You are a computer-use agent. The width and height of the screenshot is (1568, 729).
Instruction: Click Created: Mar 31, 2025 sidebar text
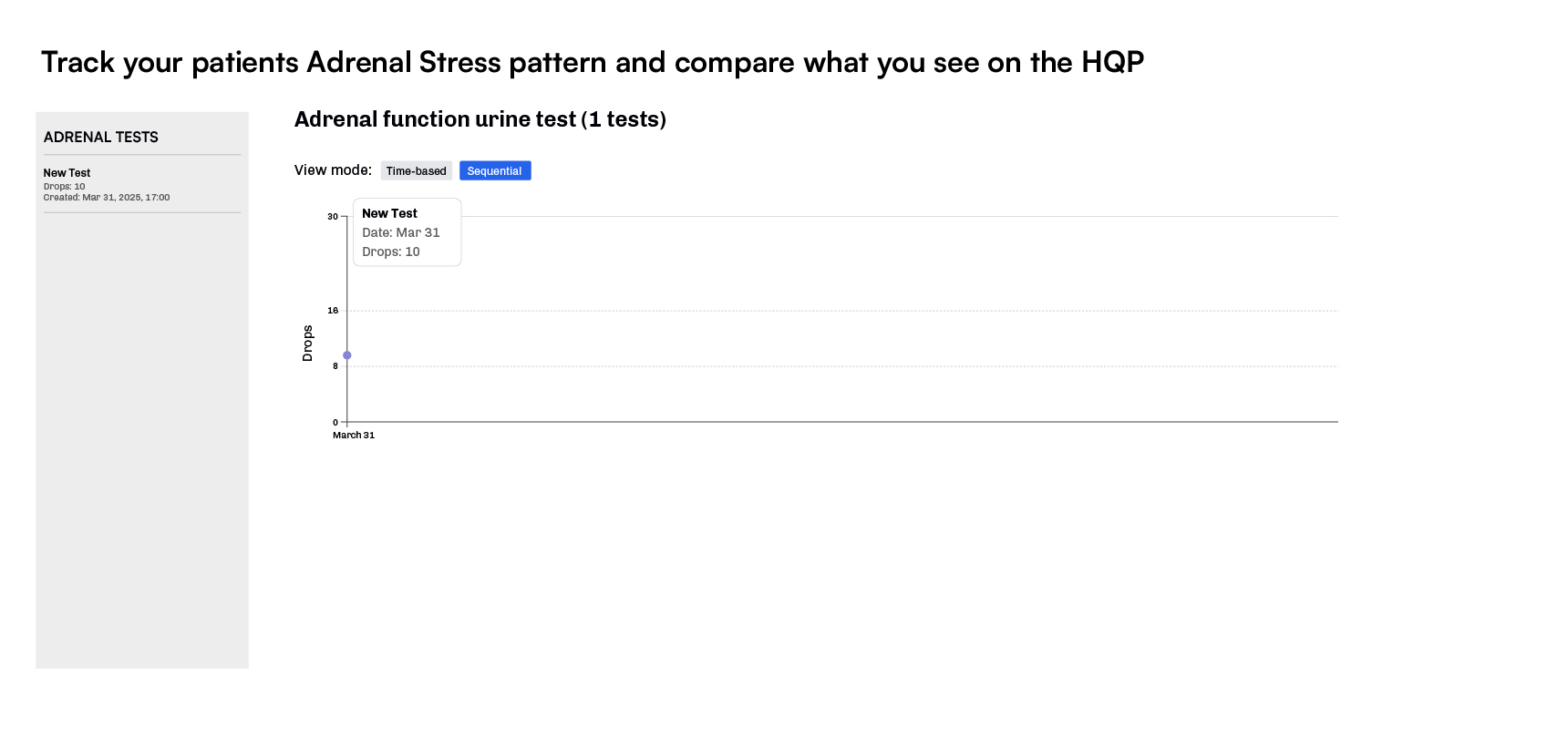click(x=107, y=198)
